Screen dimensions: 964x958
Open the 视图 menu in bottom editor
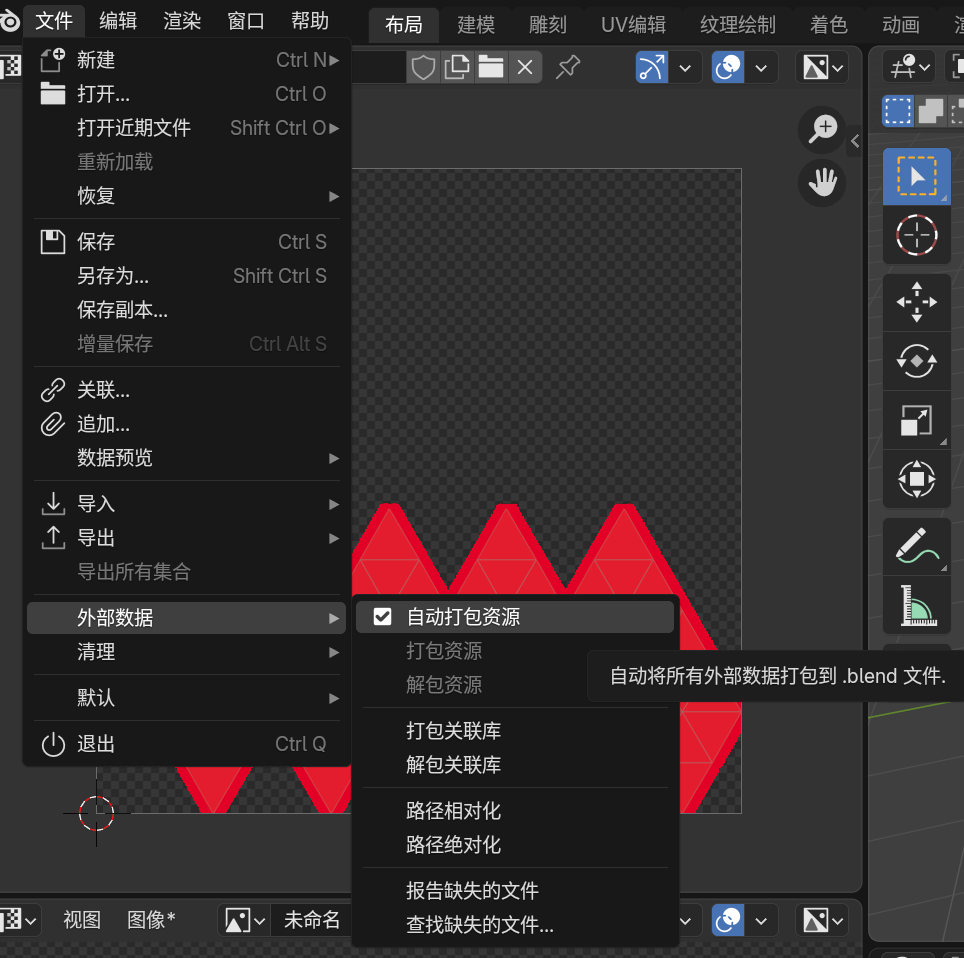82,920
